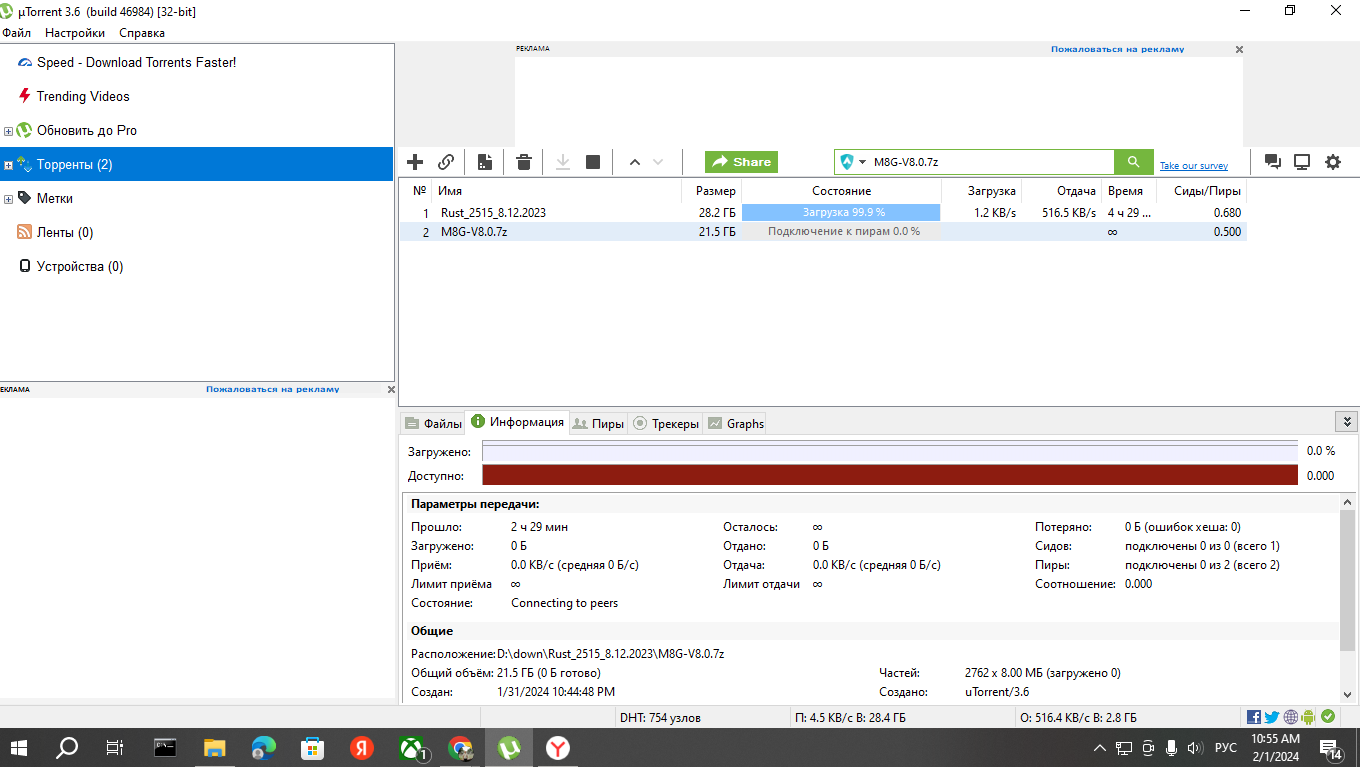Switch to the Пиры tab
This screenshot has height=767, width=1360.
pyautogui.click(x=598, y=424)
